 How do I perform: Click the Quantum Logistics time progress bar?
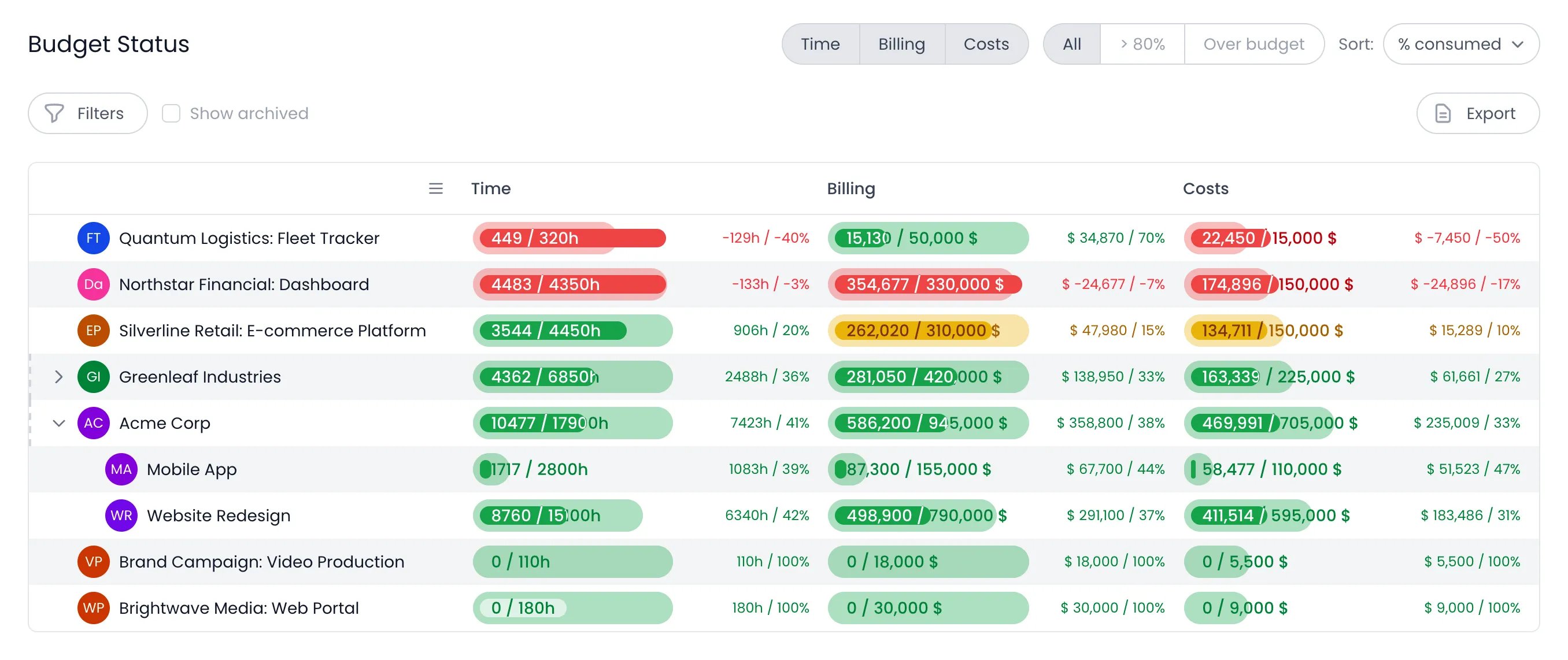click(x=572, y=238)
